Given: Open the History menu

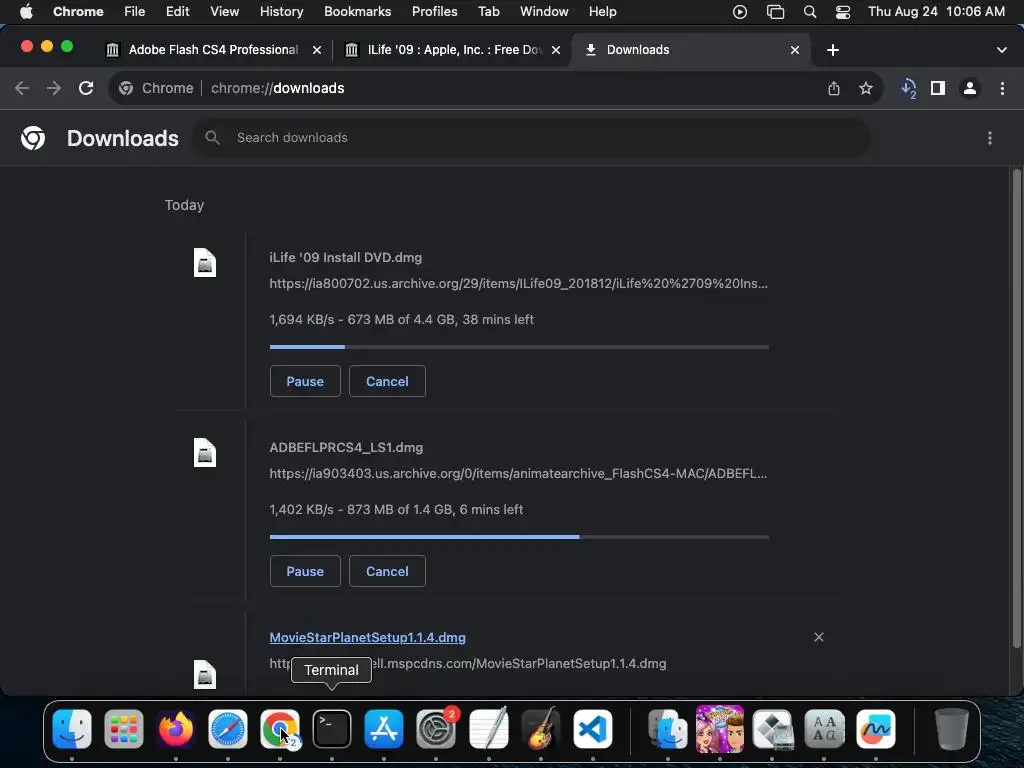Looking at the screenshot, I should tap(281, 12).
